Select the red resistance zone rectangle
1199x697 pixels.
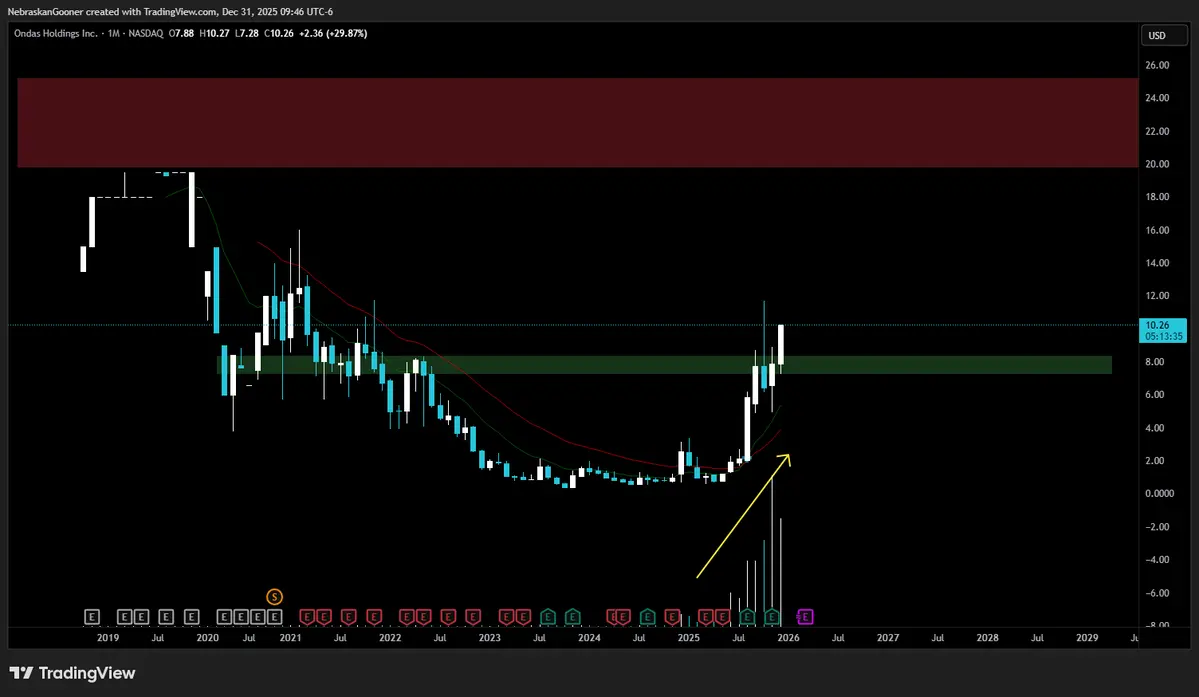(x=577, y=122)
